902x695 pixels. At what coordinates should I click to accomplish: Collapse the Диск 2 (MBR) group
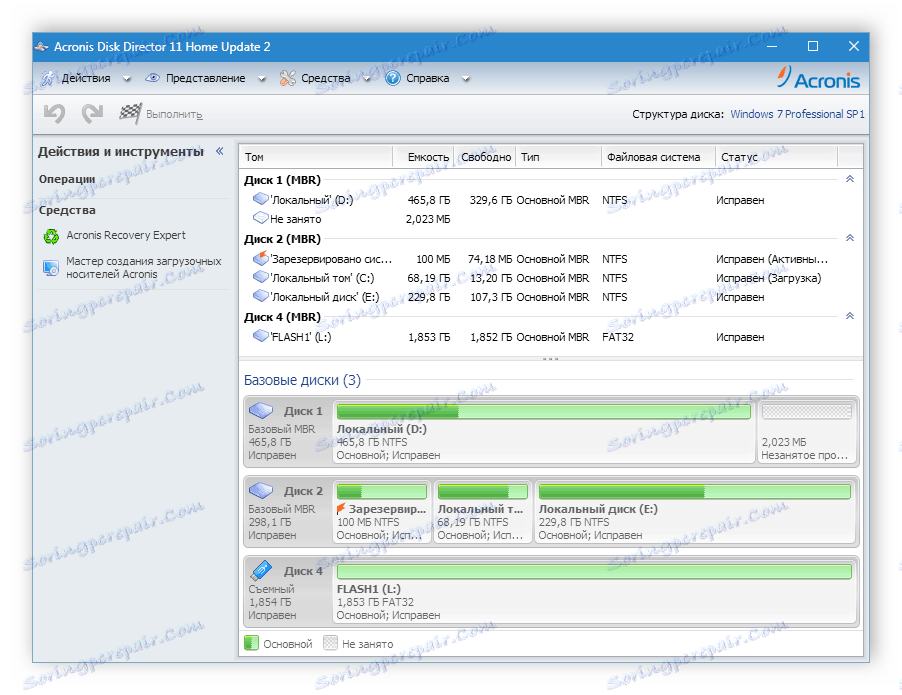pos(850,238)
